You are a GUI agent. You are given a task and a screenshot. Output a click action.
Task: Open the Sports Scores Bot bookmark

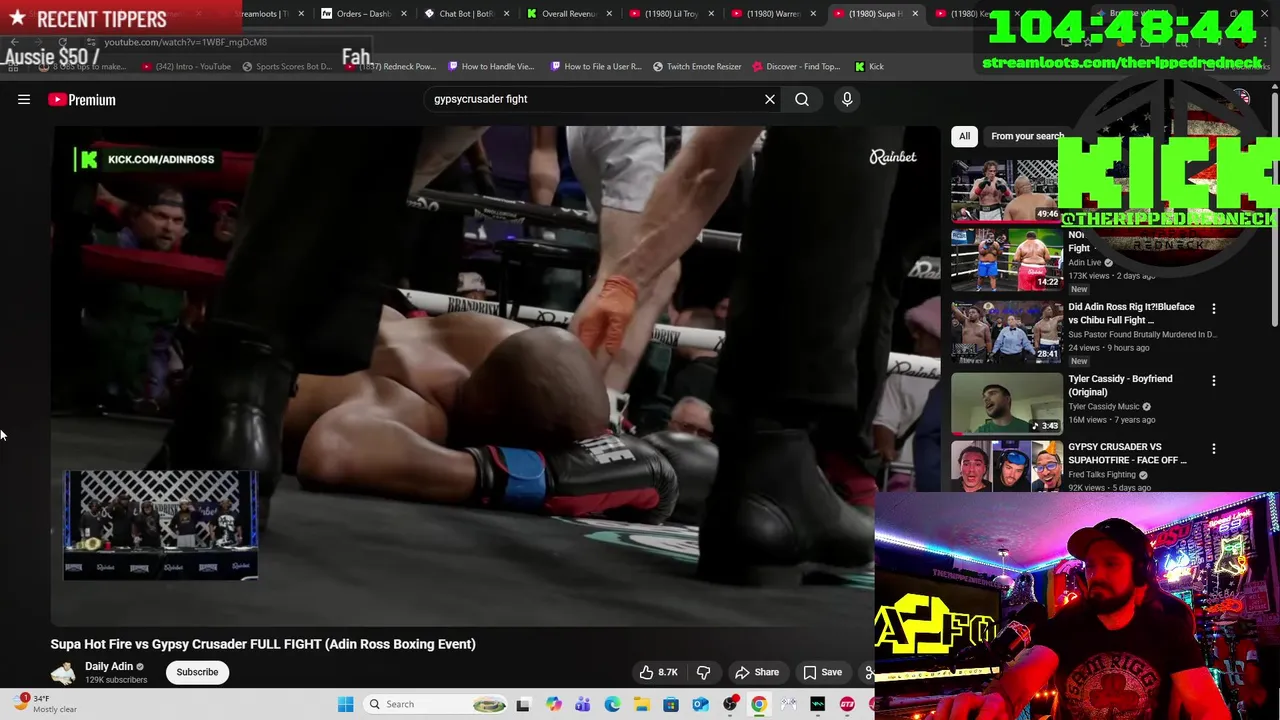(x=287, y=66)
